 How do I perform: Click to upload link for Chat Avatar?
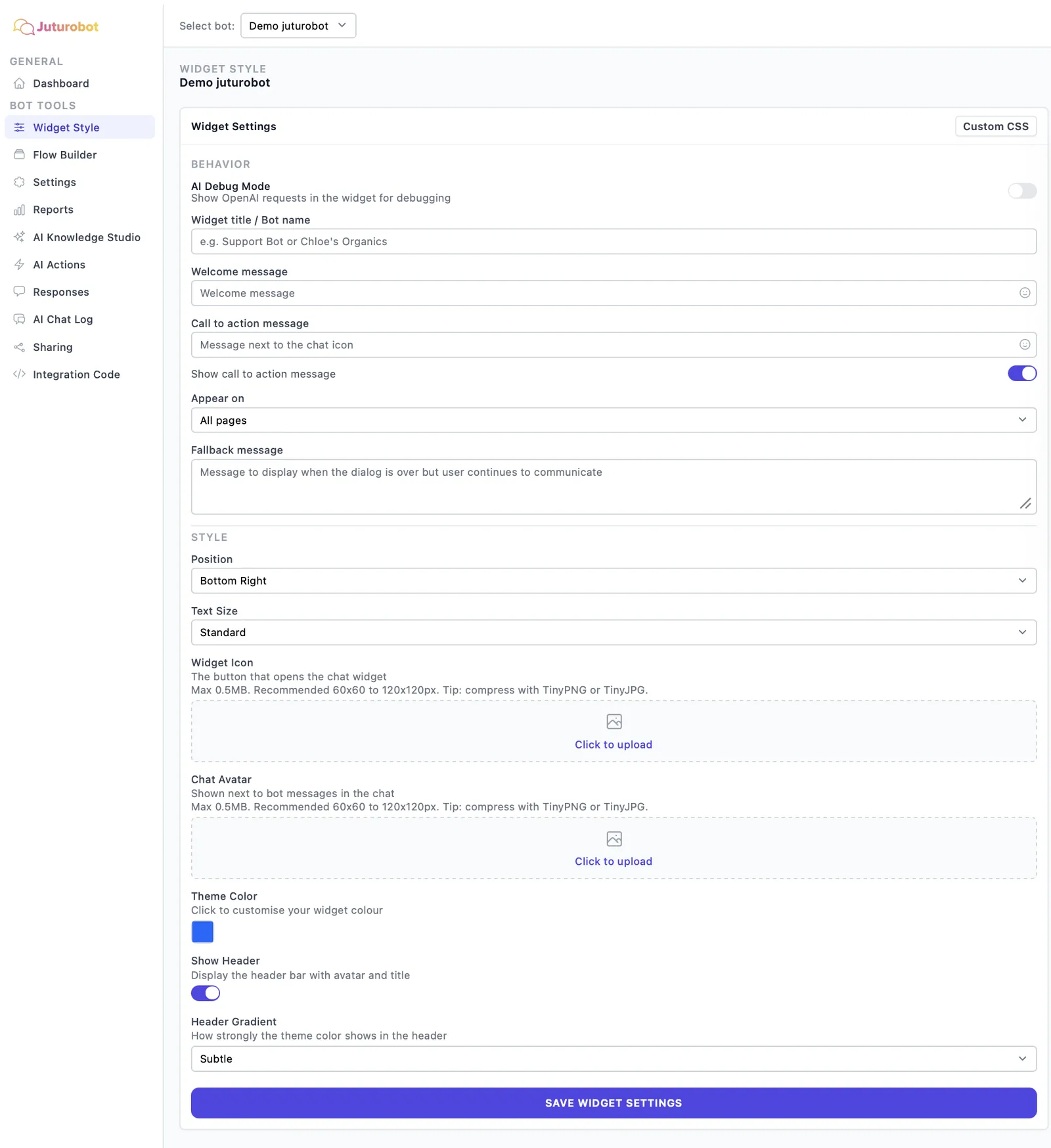[x=614, y=861]
